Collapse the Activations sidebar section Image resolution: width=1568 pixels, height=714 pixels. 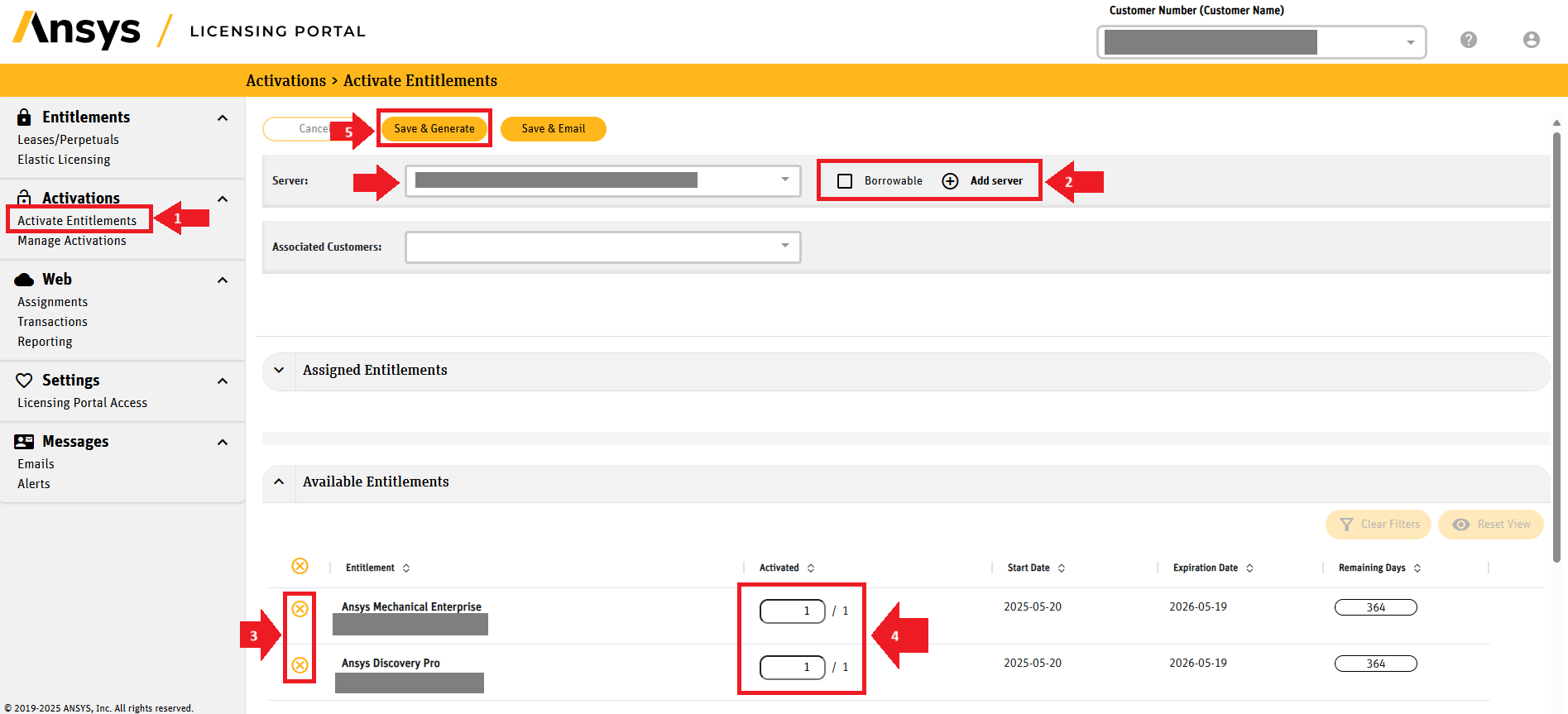pos(223,199)
